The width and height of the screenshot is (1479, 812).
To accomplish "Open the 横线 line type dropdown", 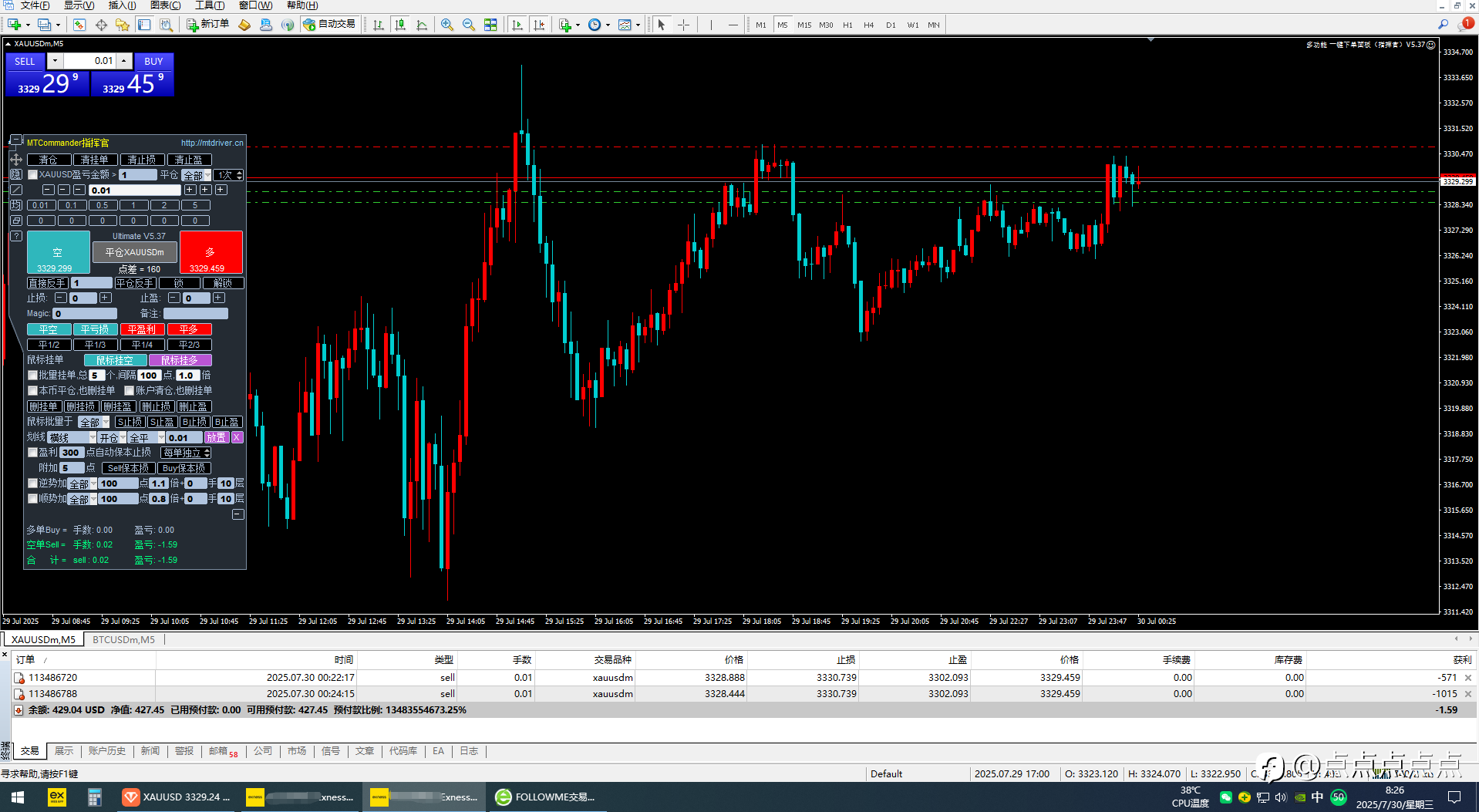I will click(x=72, y=437).
